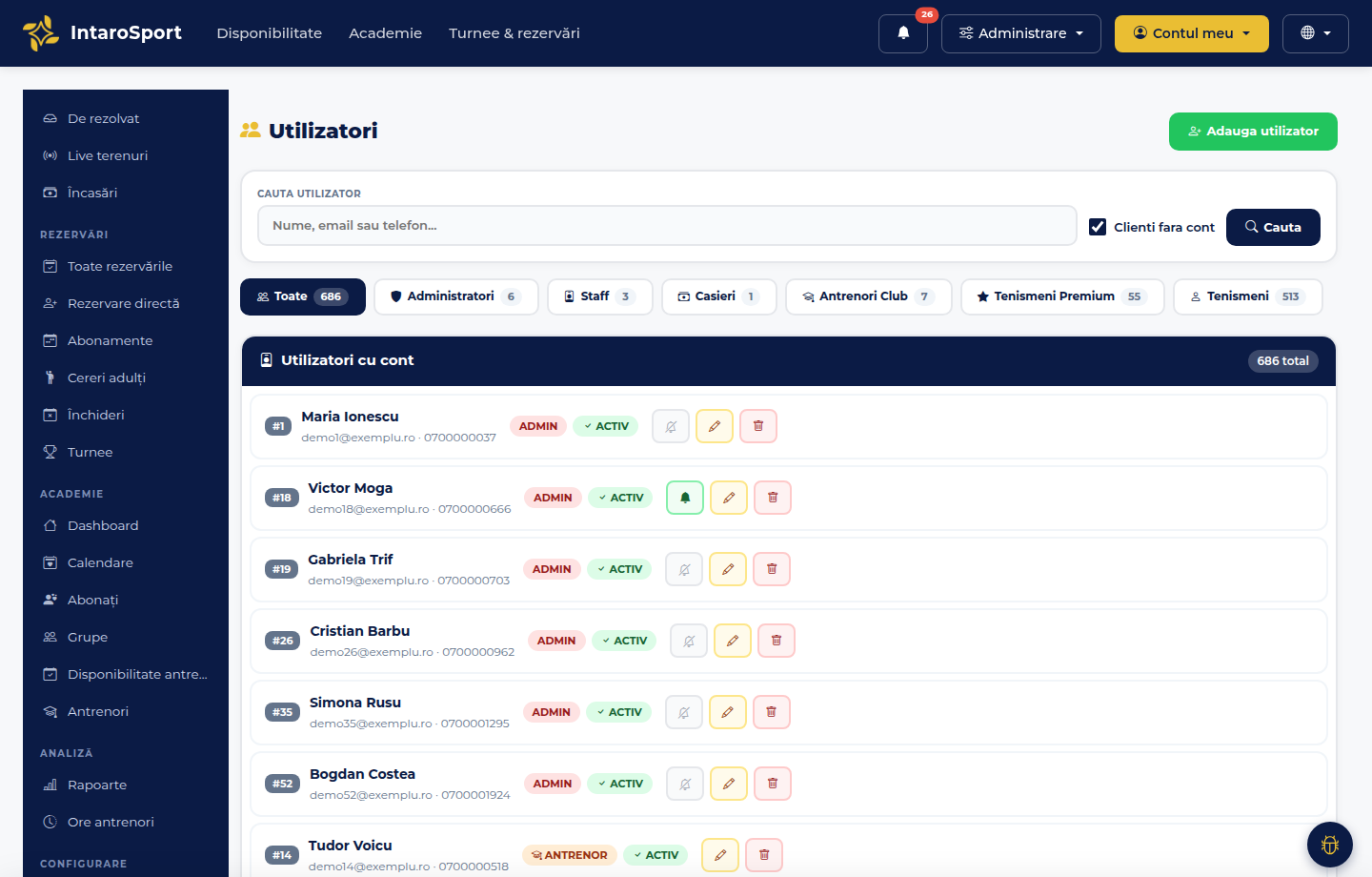This screenshot has width=1372, height=877.
Task: Toggle notifications for Maria Ionescu
Action: click(671, 426)
